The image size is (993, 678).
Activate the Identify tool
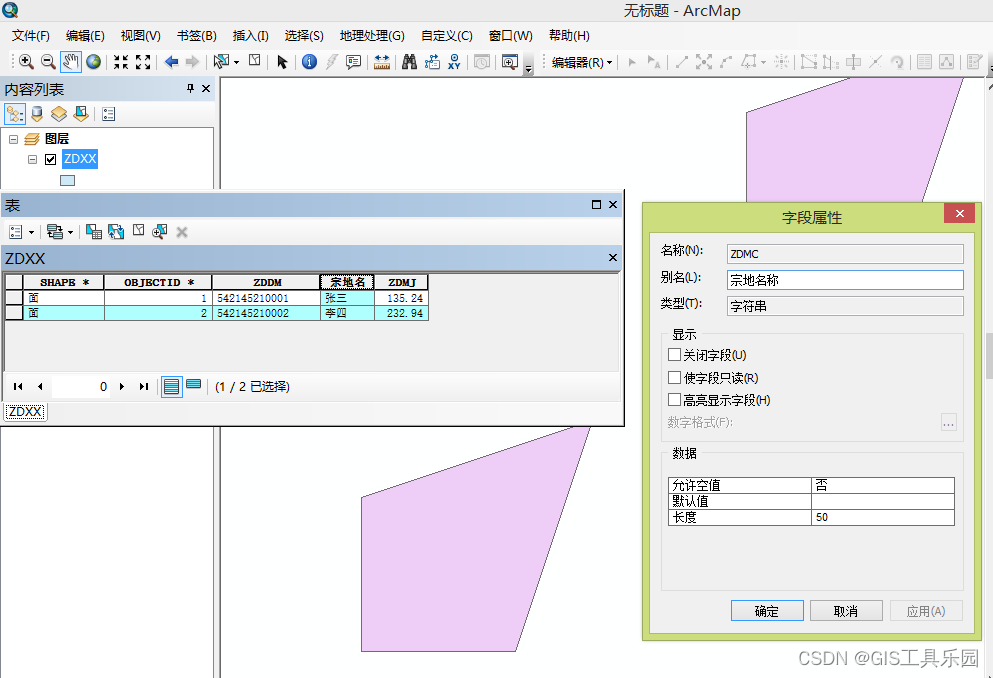coord(310,61)
